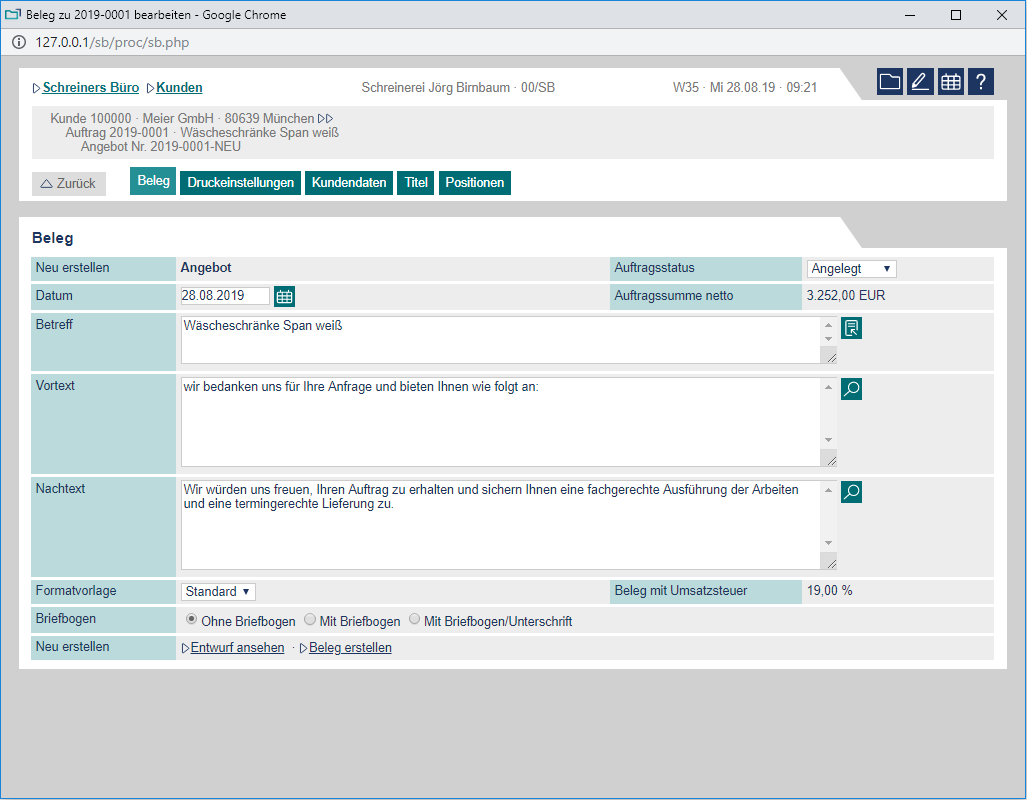The height and width of the screenshot is (800, 1027).
Task: Click the pencil edit icon in header
Action: click(920, 82)
